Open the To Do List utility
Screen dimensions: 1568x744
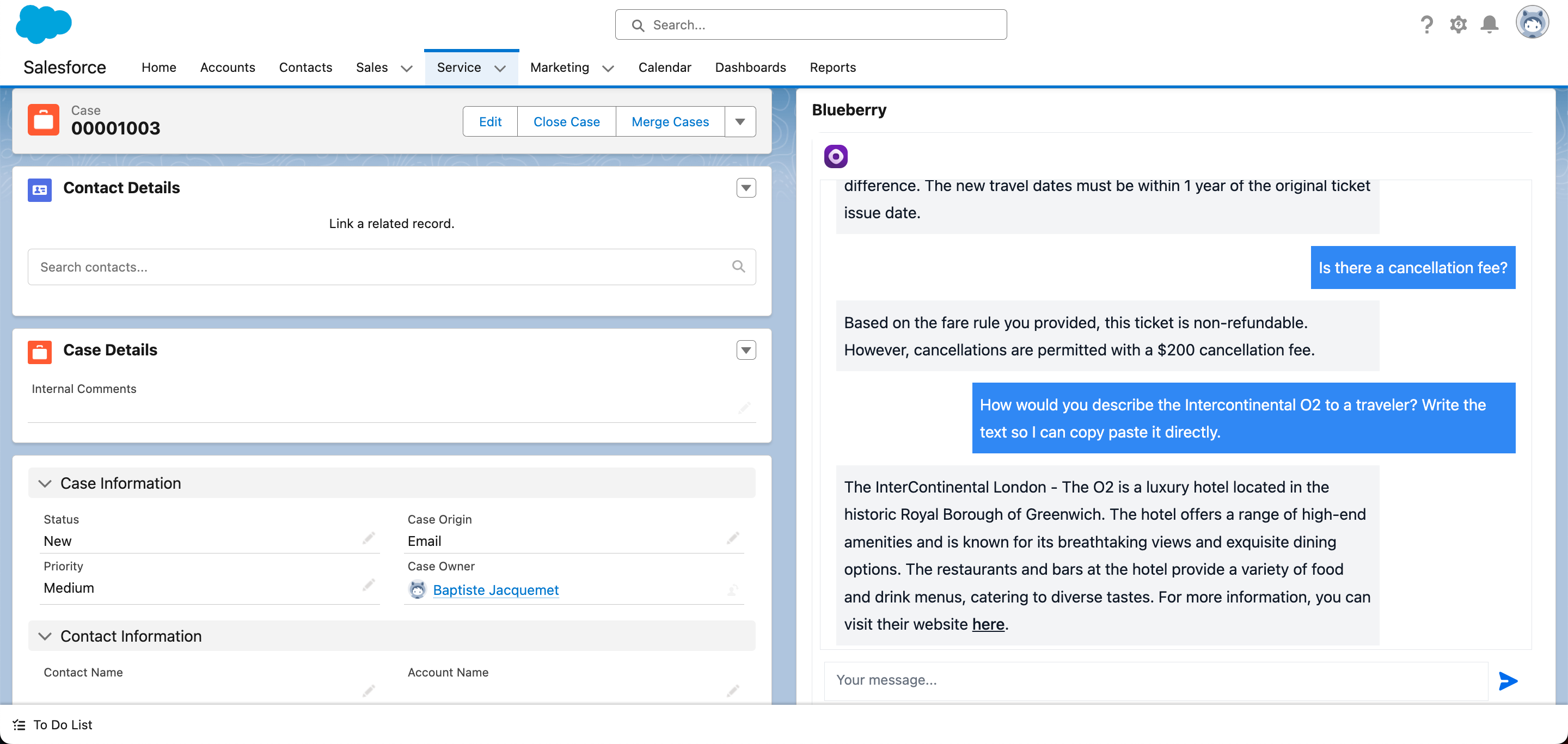tap(52, 724)
